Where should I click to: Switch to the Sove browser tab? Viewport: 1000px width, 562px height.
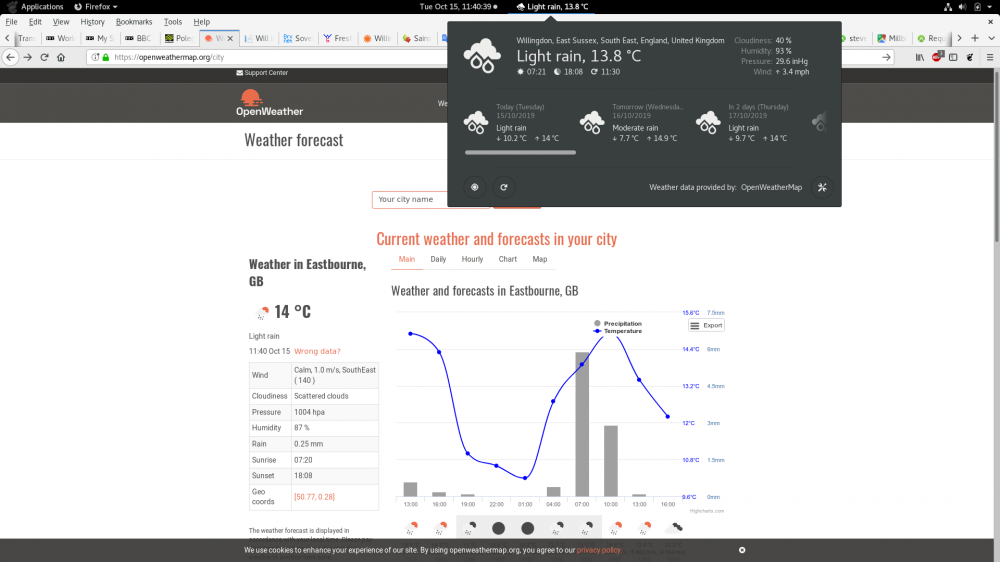298,38
